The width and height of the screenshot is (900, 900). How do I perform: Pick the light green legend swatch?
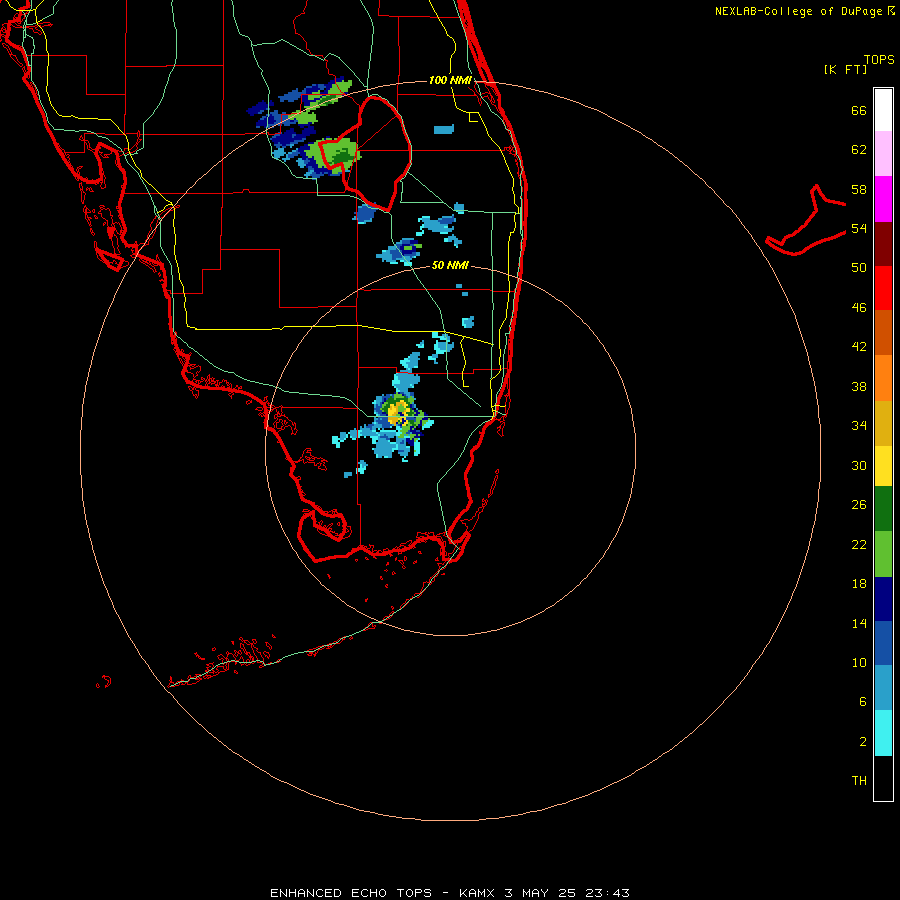click(x=883, y=554)
